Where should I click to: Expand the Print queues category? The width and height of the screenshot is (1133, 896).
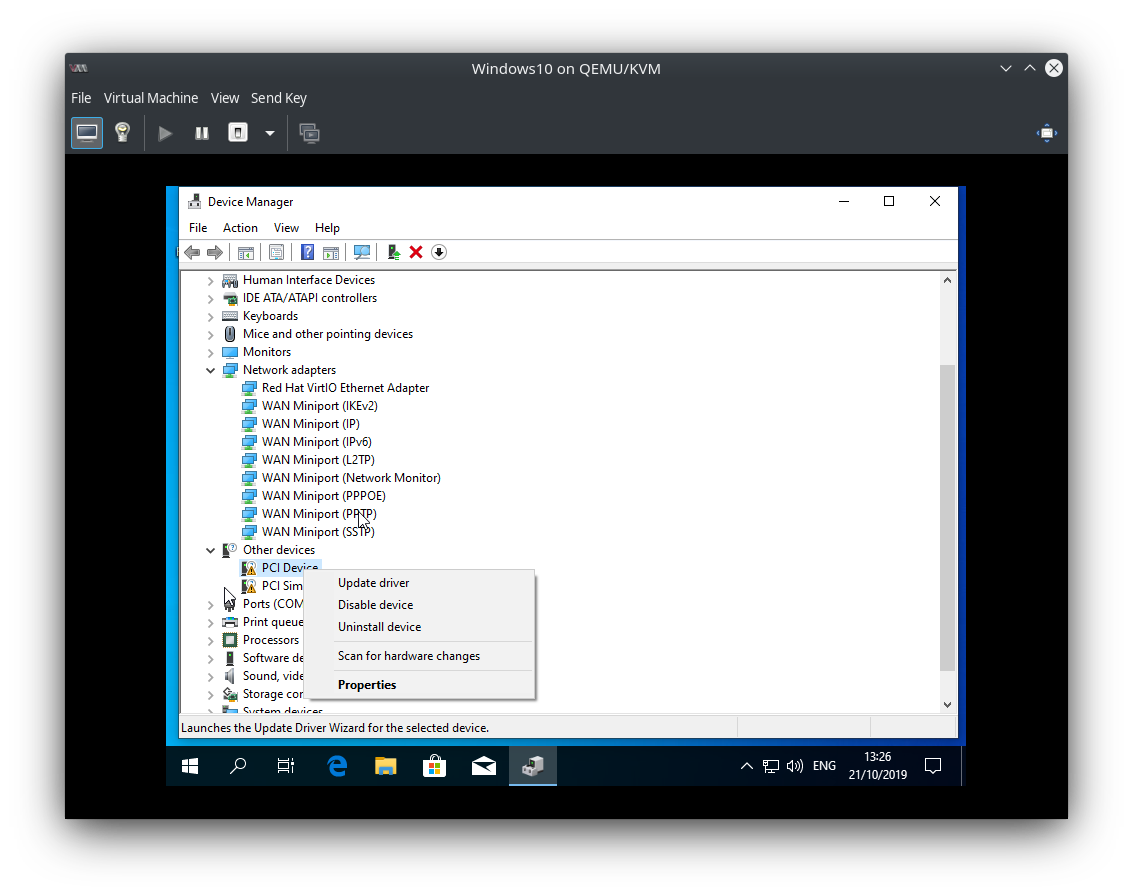click(x=210, y=622)
